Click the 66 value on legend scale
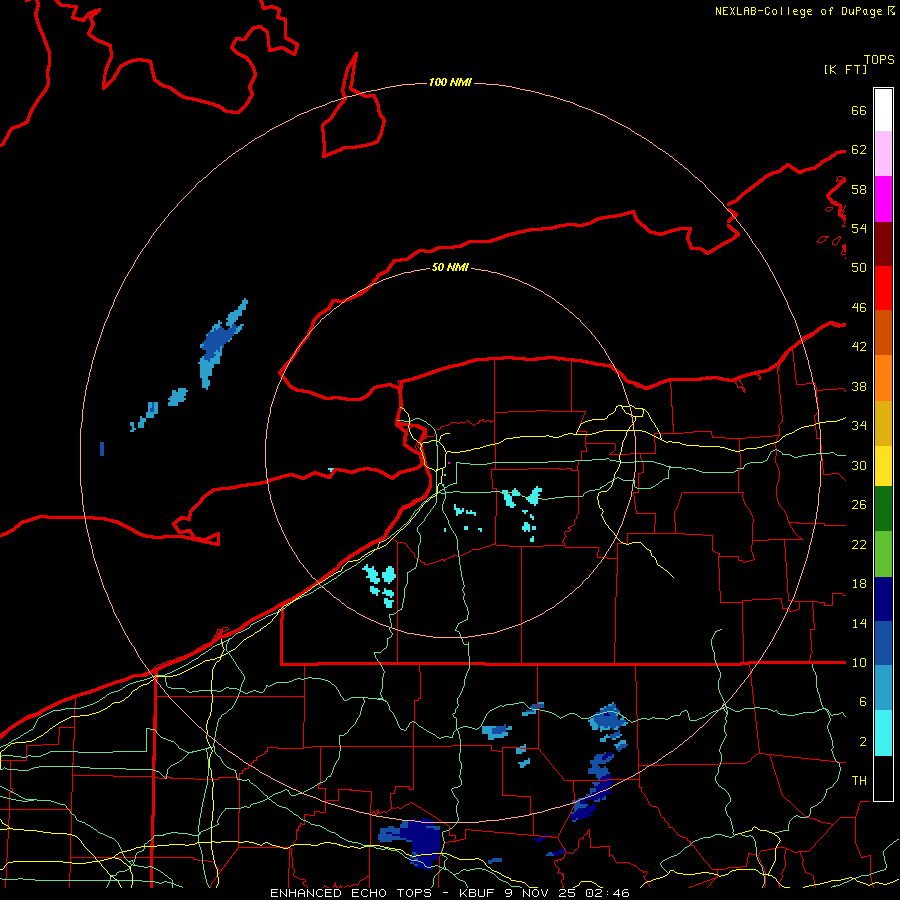Image resolution: width=900 pixels, height=900 pixels. click(859, 111)
